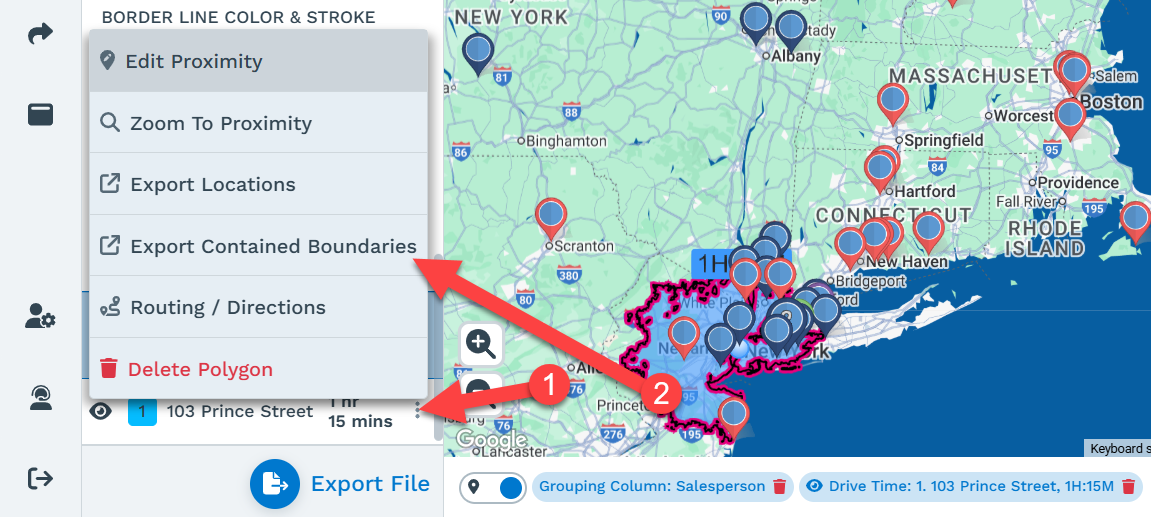The height and width of the screenshot is (517, 1151).
Task: Delete the Drive Time 103 Prince Street chip
Action: click(1129, 487)
